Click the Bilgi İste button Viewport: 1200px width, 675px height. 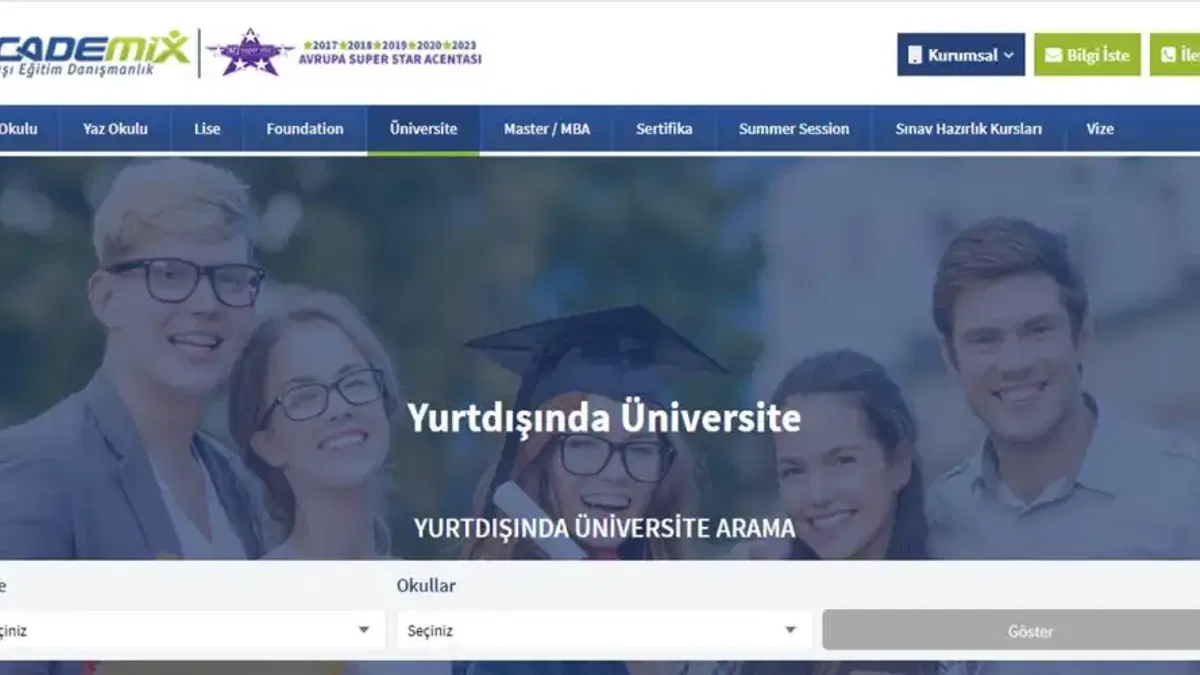[x=1087, y=55]
